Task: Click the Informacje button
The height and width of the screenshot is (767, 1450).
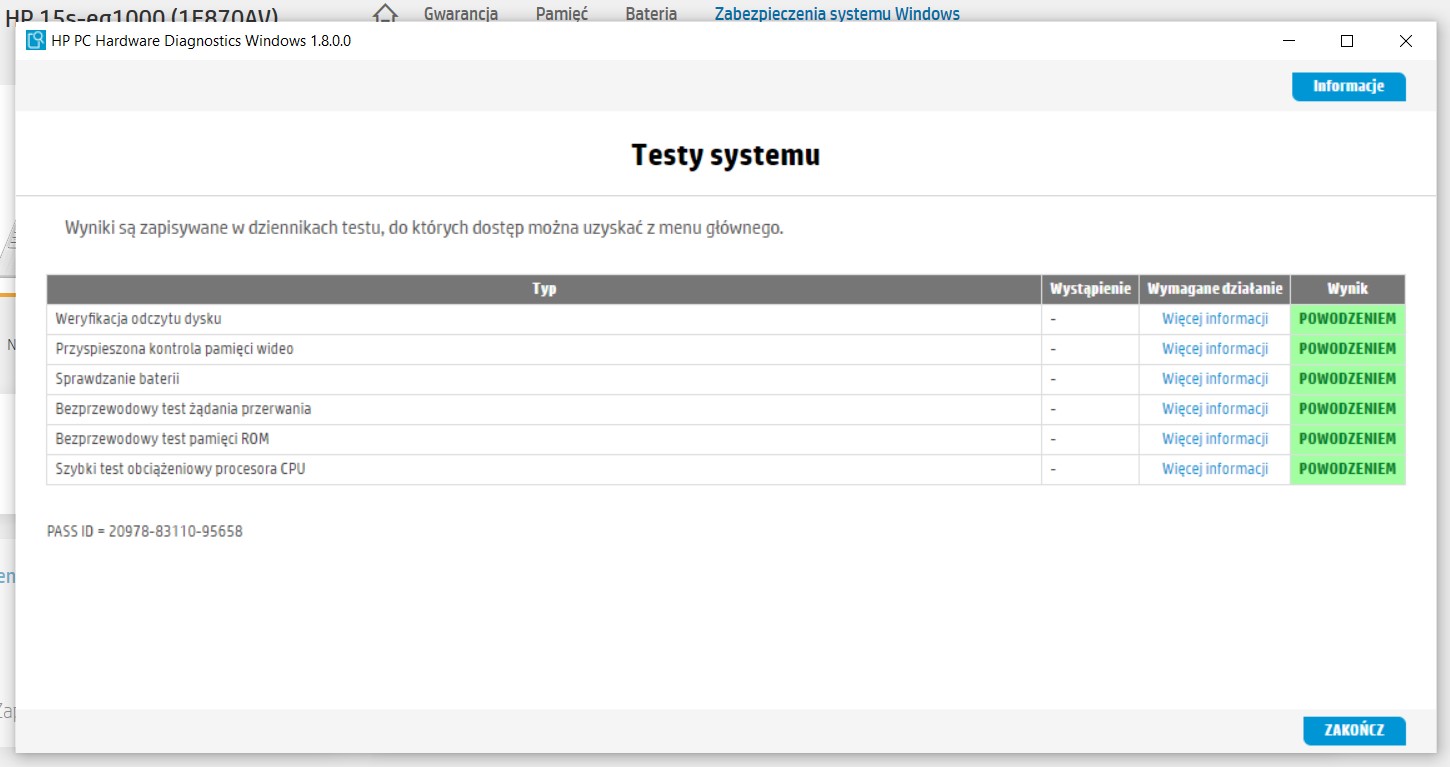Action: [x=1348, y=86]
